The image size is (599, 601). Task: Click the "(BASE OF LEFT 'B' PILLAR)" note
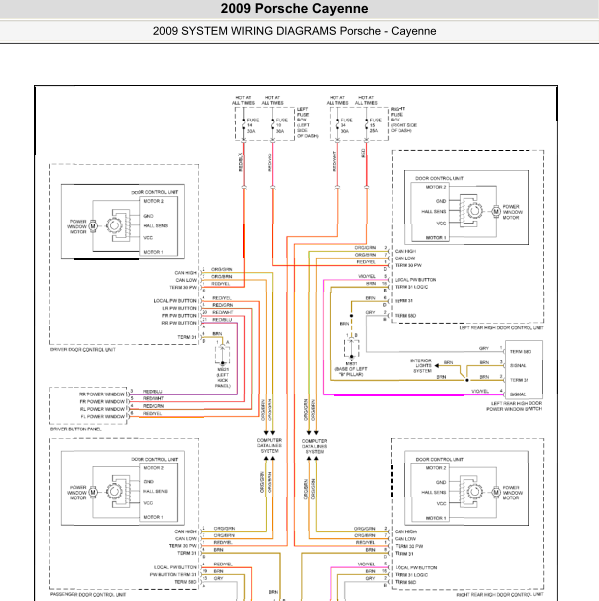click(351, 371)
